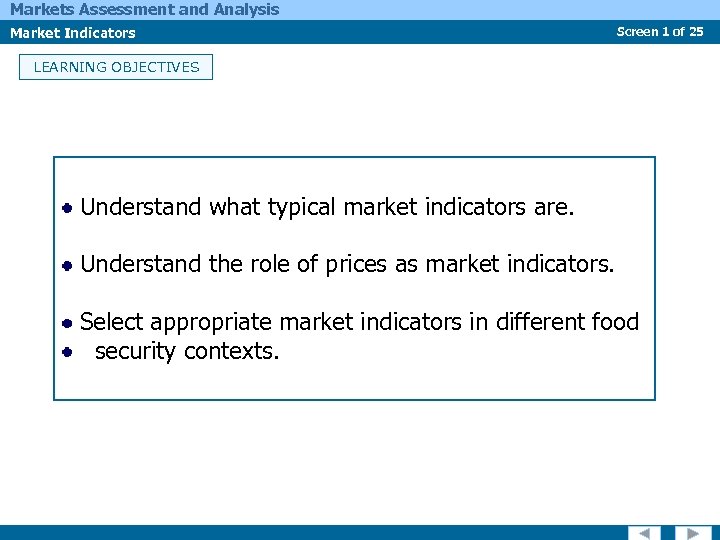Click the word 'Screen' in the page counter
Viewport: 720px width, 540px height.
pos(637,32)
